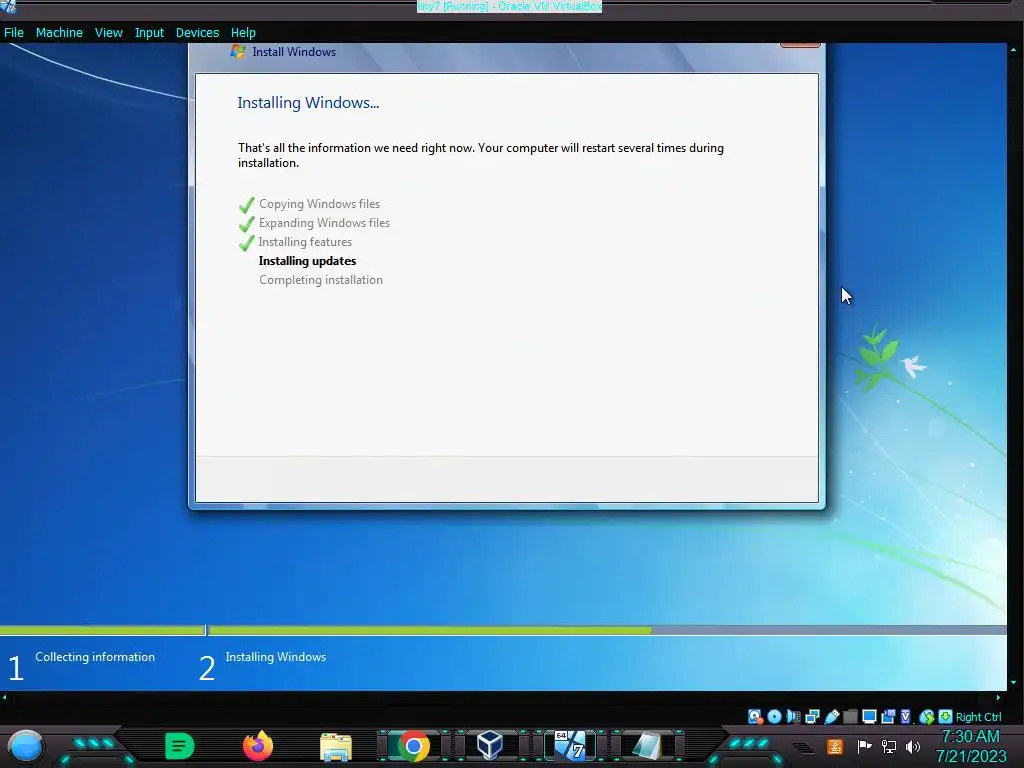Open Action Center flag tray icon
This screenshot has width=1024, height=768.
864,746
